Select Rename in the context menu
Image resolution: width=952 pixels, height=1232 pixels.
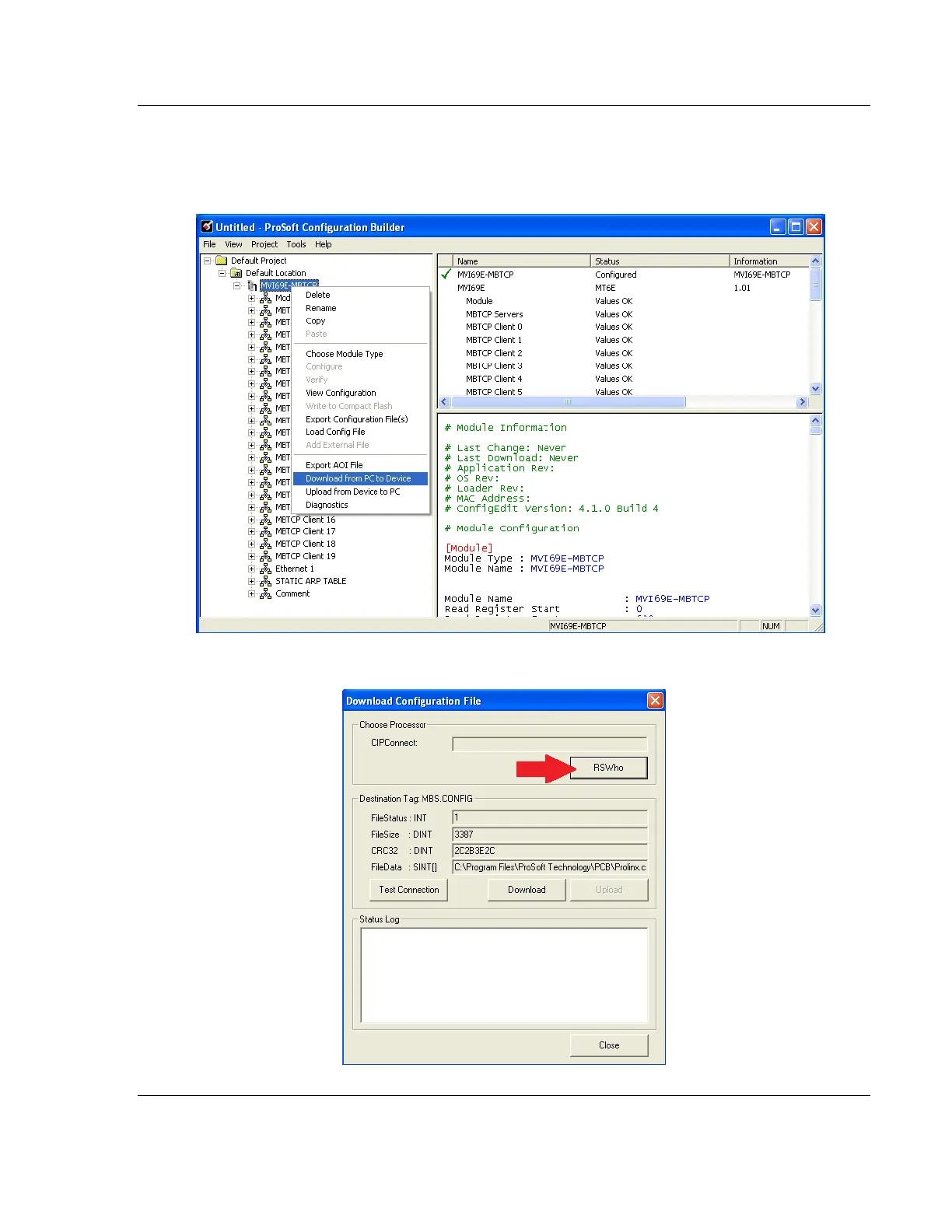click(x=360, y=308)
